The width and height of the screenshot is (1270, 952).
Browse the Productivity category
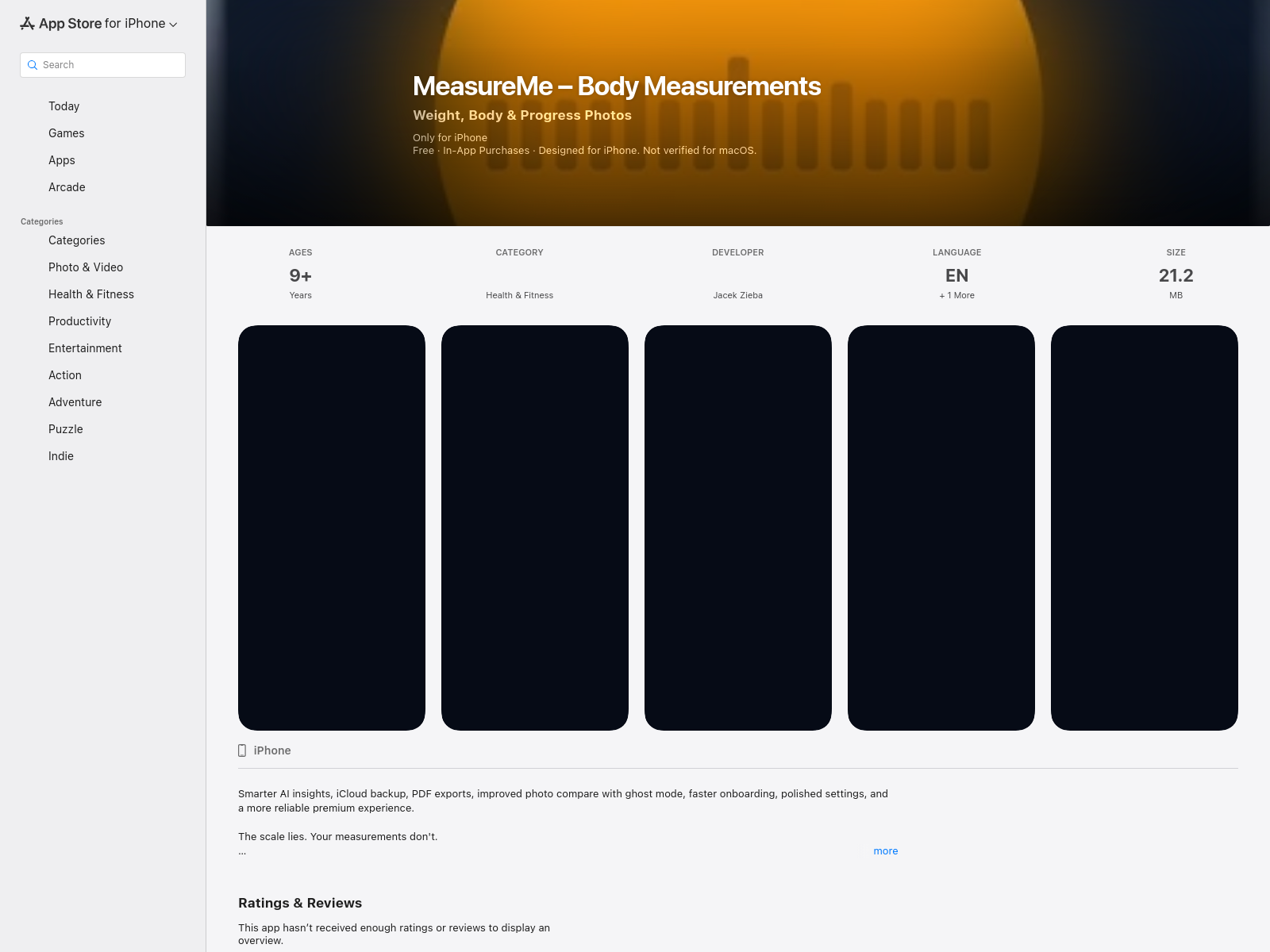pyautogui.click(x=79, y=321)
